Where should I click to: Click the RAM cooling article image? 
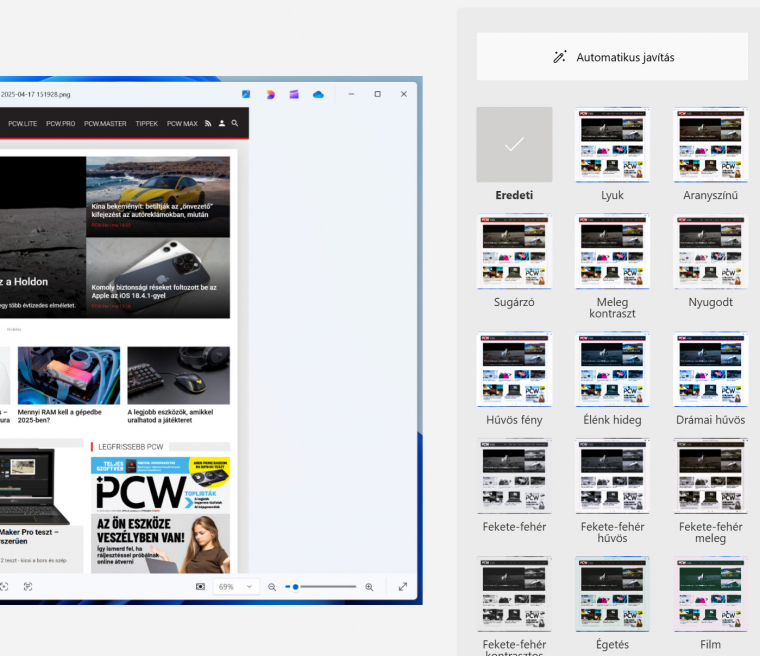[69, 375]
